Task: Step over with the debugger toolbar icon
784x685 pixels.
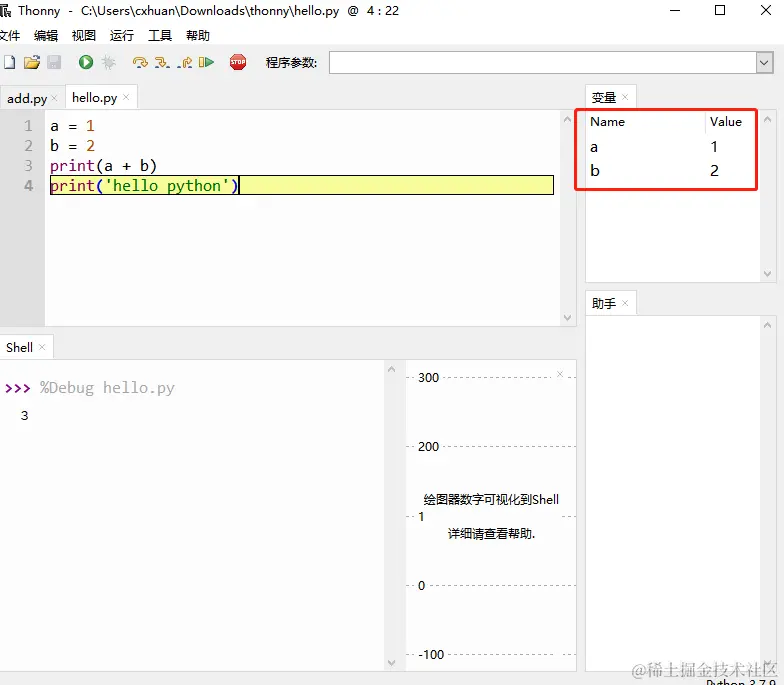Action: (140, 62)
